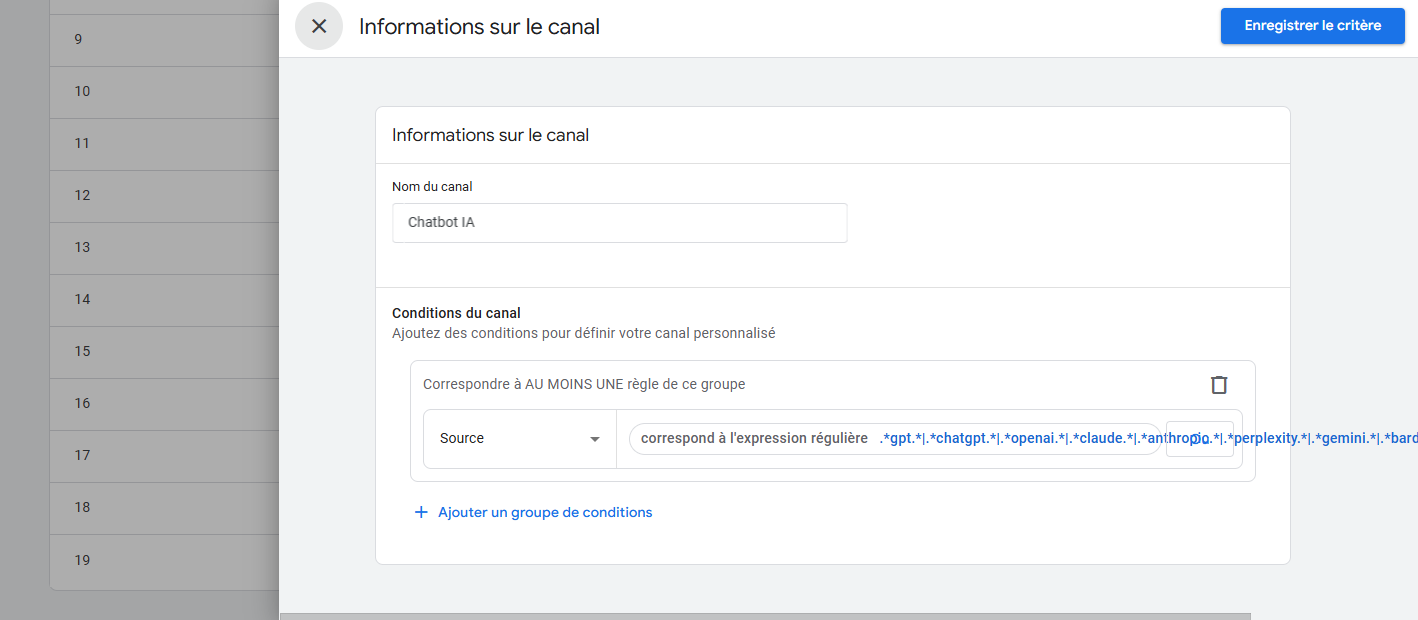1418x620 pixels.
Task: Open the Source dimension dropdown
Action: (519, 439)
